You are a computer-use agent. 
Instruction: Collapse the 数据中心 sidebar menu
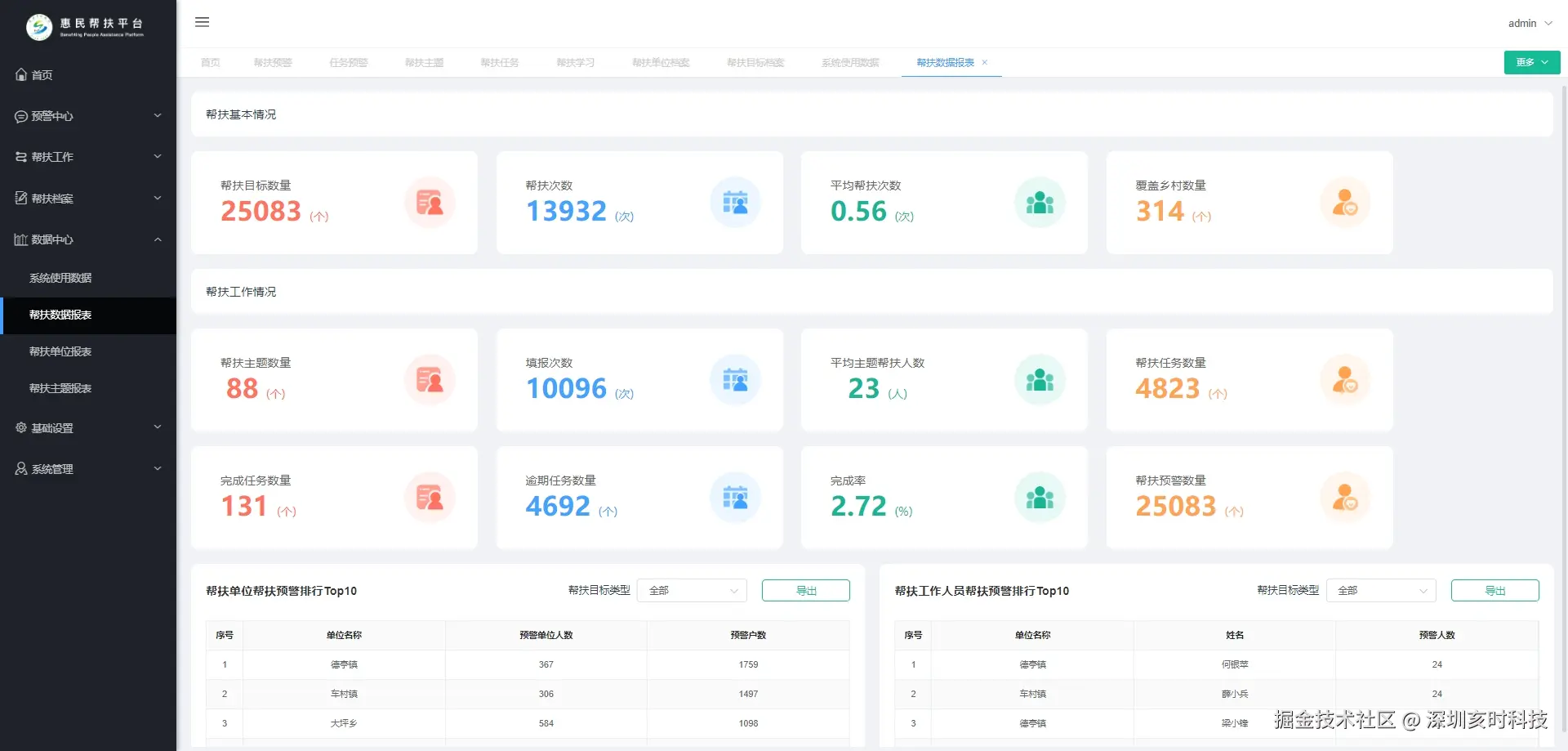point(88,239)
